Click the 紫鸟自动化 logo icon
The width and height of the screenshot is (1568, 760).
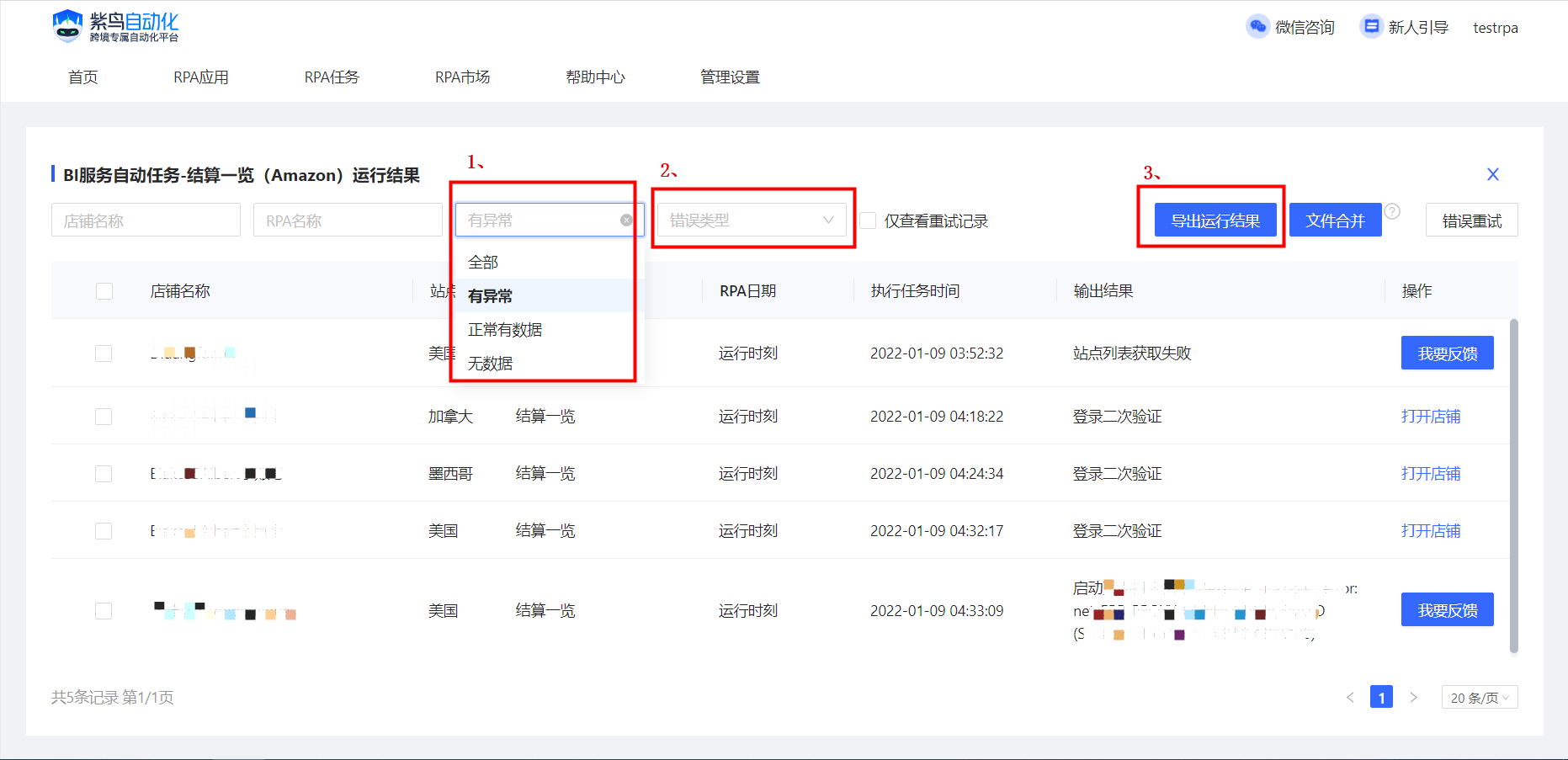67,26
